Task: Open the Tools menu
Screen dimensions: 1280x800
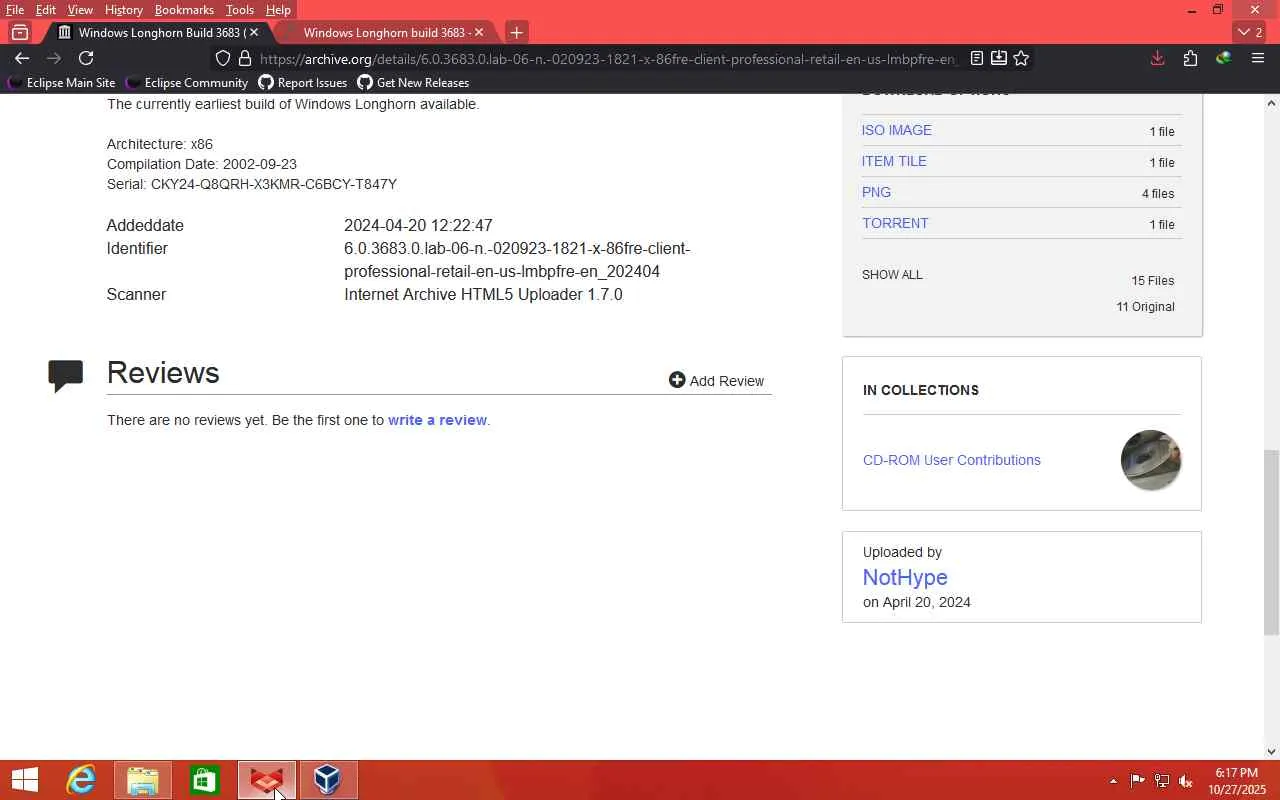Action: pyautogui.click(x=240, y=10)
